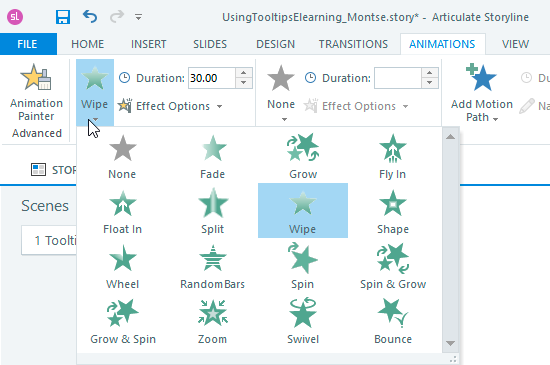Switch to the VIEW ribbon tab
The height and width of the screenshot is (365, 550).
(515, 44)
